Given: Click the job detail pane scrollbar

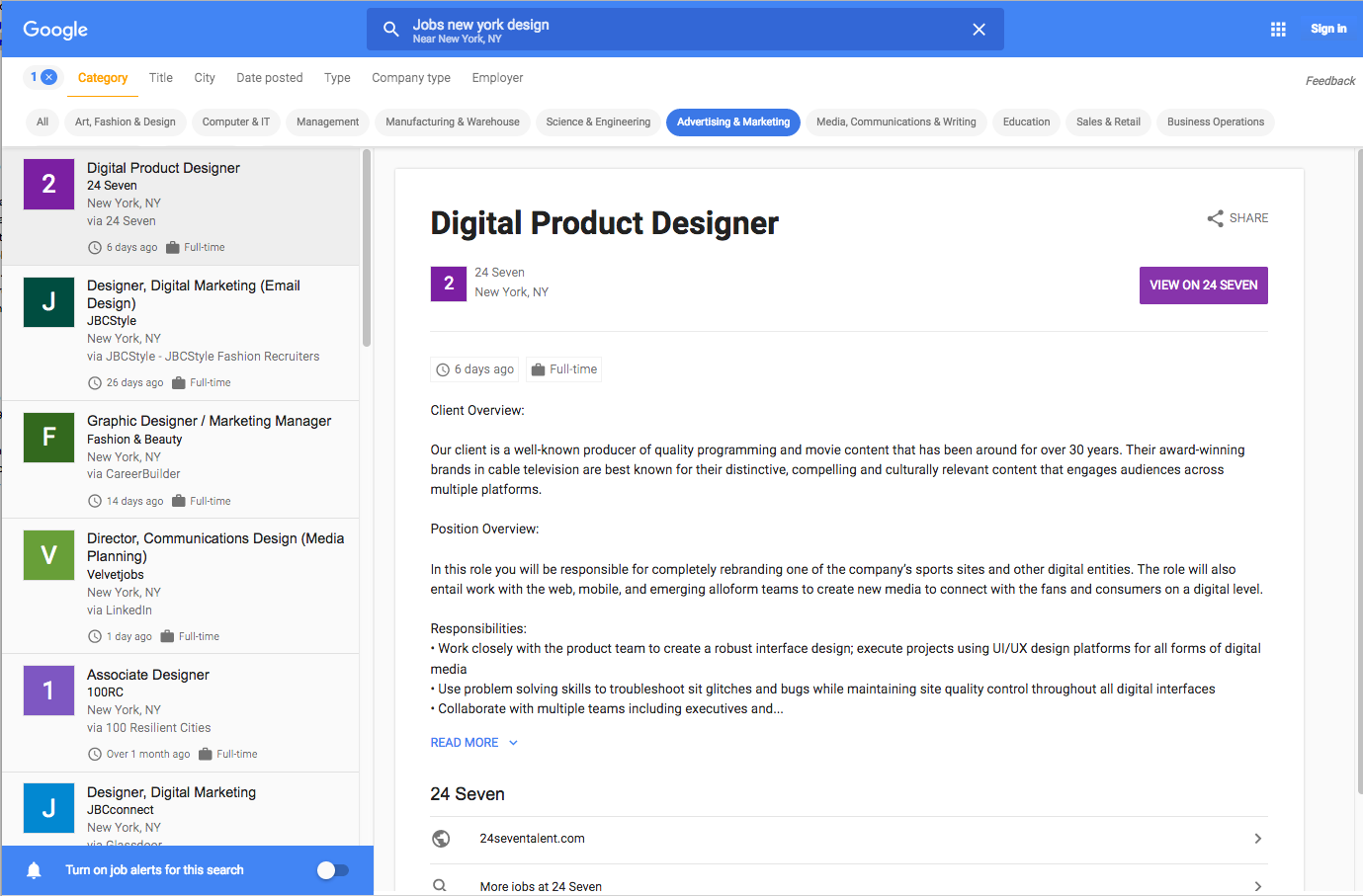Looking at the screenshot, I should tap(1359, 469).
